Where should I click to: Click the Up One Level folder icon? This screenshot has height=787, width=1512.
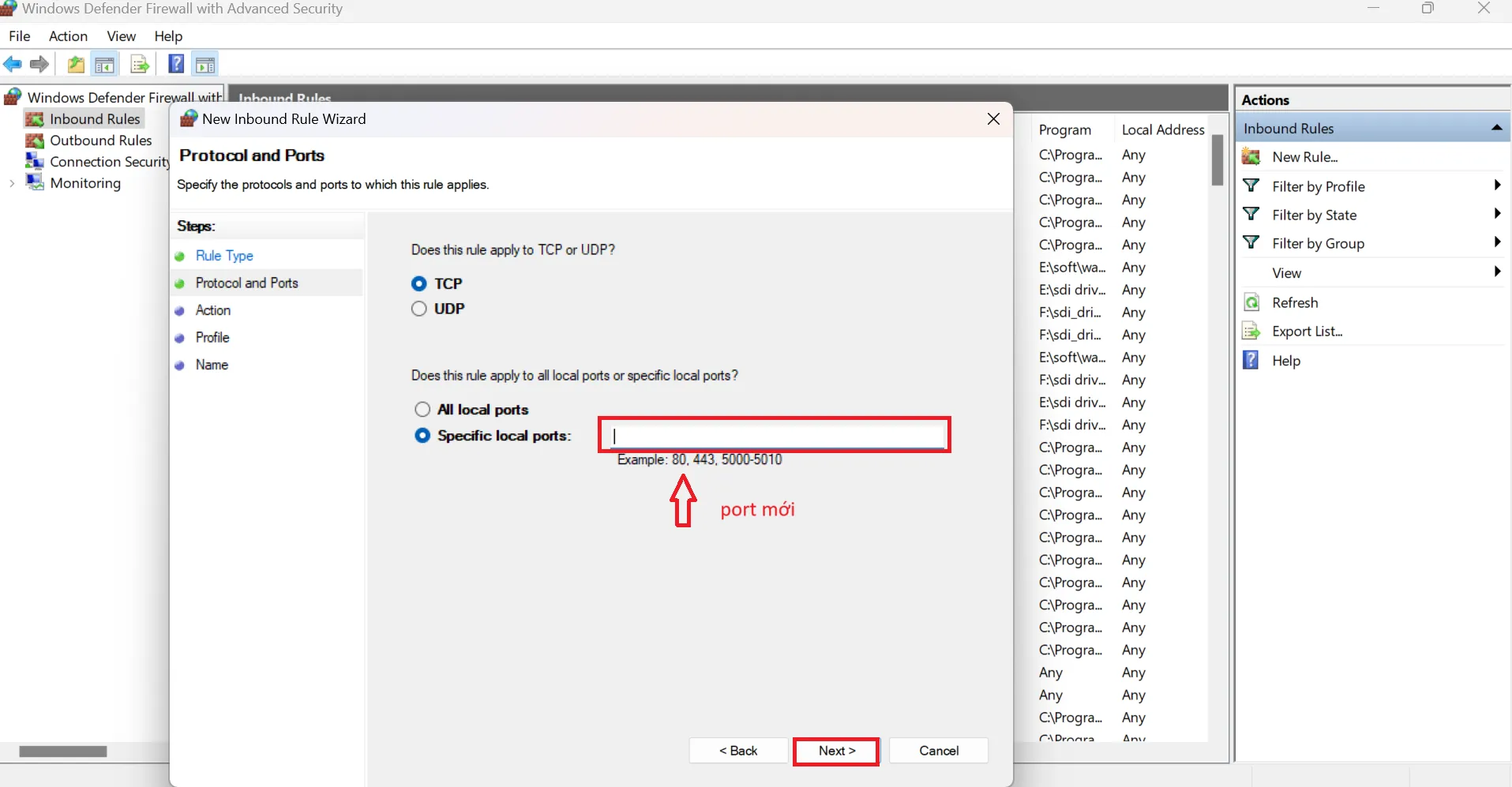(76, 65)
